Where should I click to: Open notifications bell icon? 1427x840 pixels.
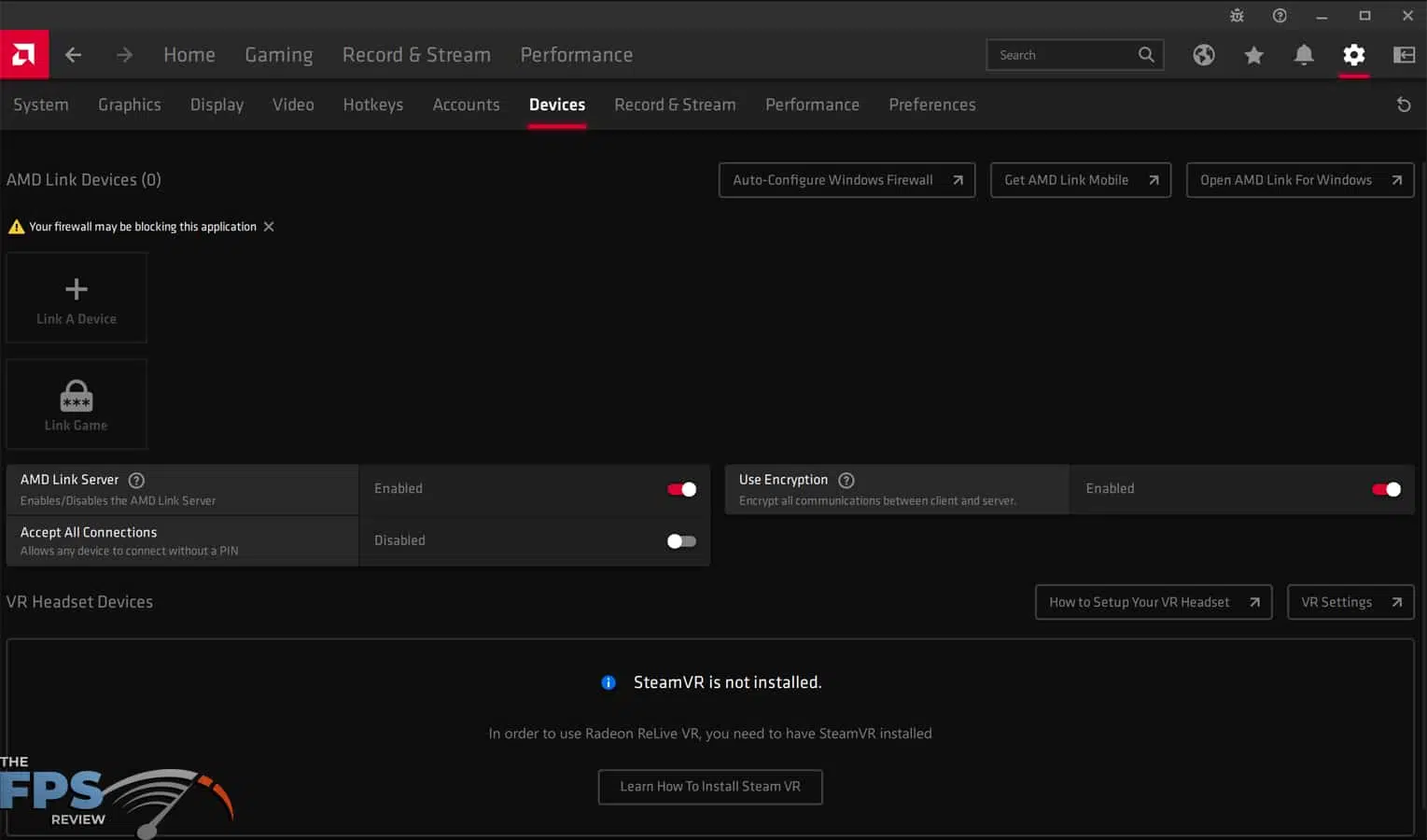click(1304, 55)
